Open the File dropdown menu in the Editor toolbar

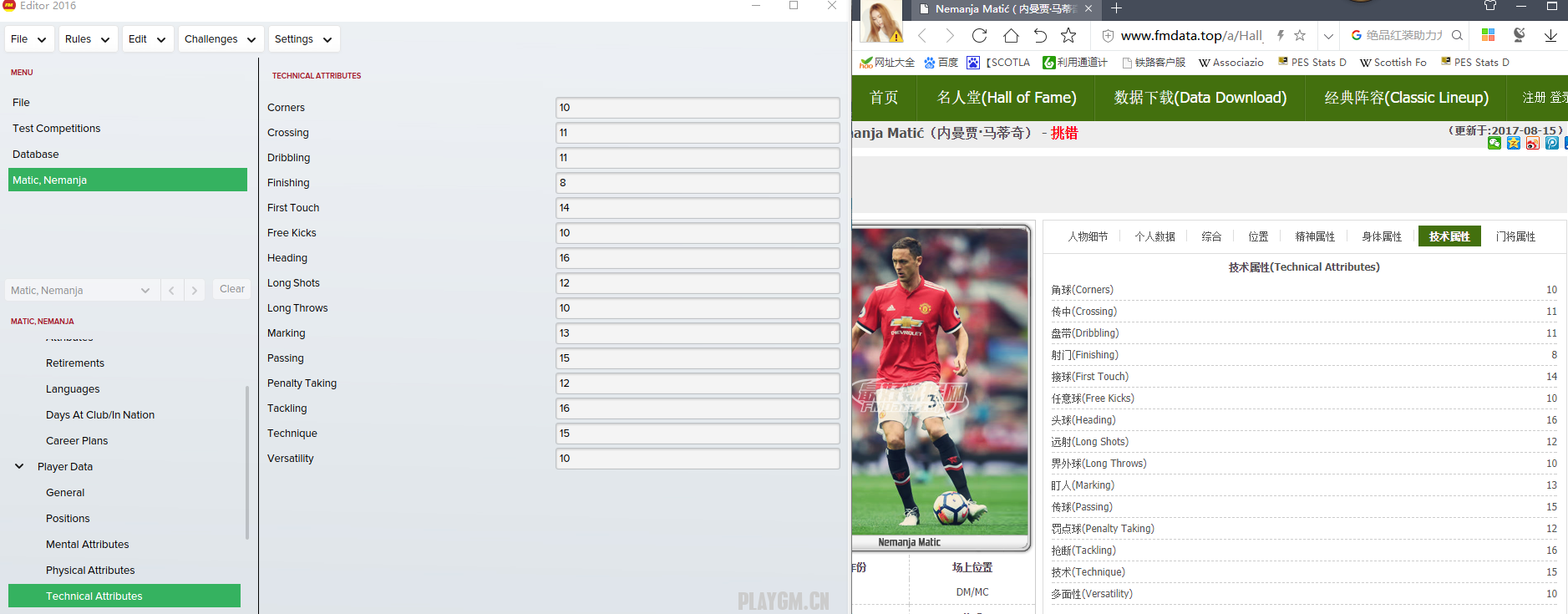pos(29,39)
